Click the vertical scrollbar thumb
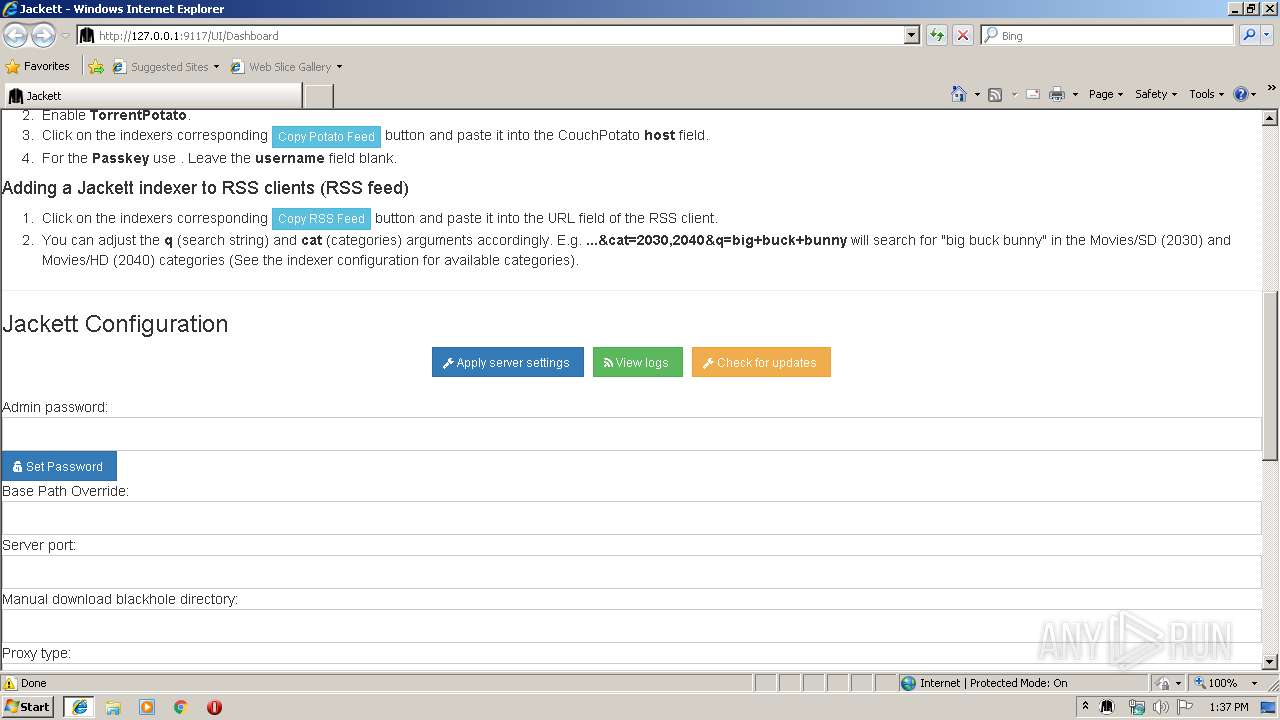 click(x=1270, y=375)
